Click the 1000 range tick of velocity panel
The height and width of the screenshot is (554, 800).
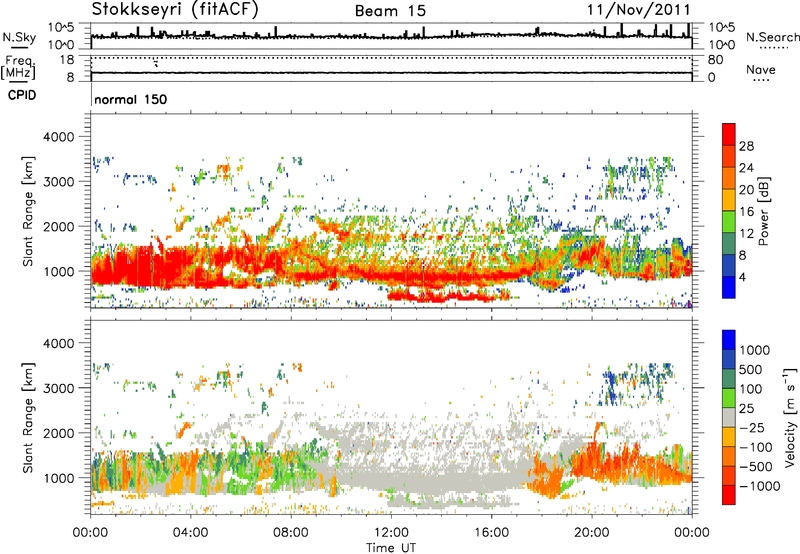click(x=58, y=478)
